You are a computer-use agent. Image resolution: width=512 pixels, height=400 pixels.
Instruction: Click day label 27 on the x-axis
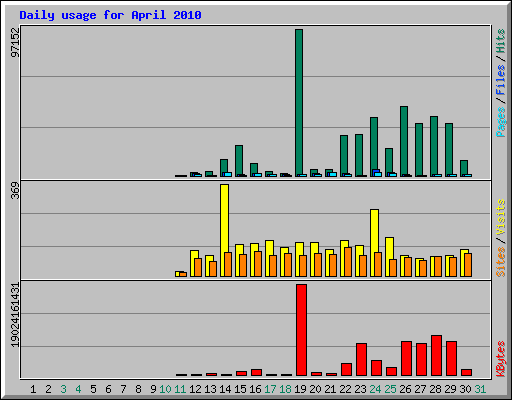pos(420,389)
